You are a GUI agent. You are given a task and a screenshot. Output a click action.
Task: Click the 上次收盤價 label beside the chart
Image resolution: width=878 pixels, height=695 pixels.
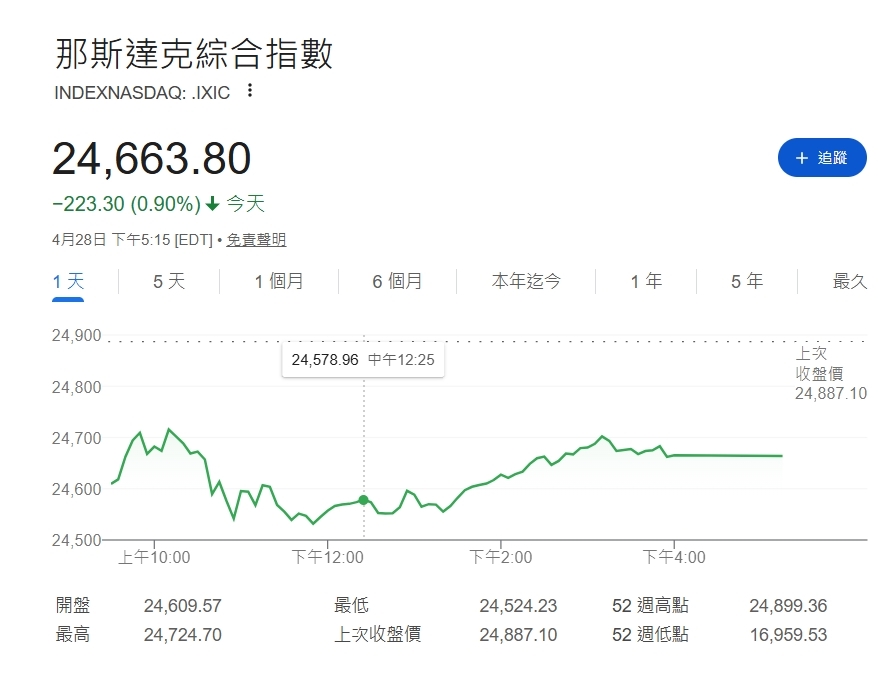pyautogui.click(x=819, y=363)
